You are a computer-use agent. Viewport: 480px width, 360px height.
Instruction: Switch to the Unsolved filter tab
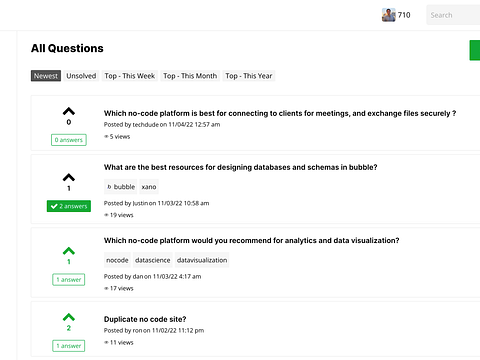click(81, 76)
